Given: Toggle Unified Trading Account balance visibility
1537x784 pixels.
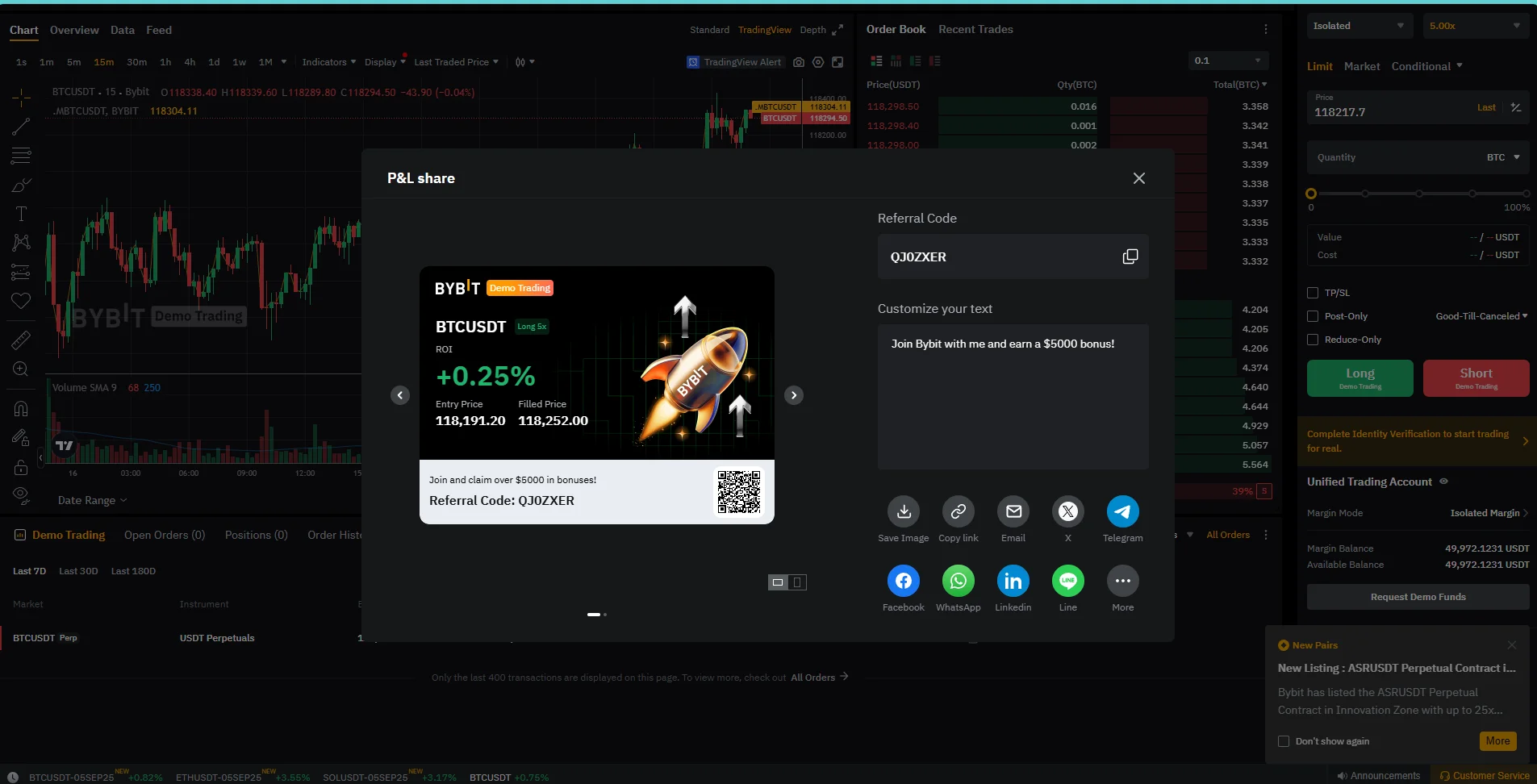Looking at the screenshot, I should click(x=1443, y=482).
